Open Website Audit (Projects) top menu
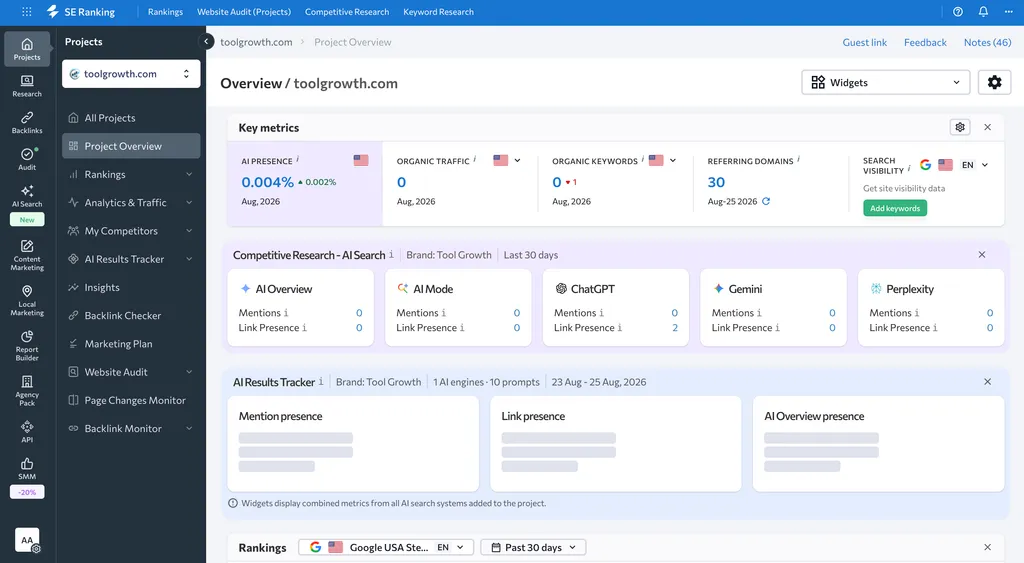 [x=244, y=12]
